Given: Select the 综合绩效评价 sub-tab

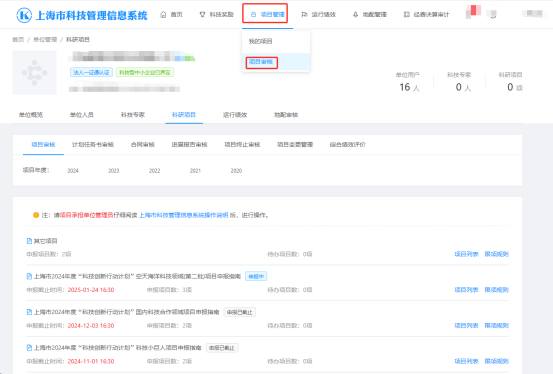Looking at the screenshot, I should click(348, 144).
